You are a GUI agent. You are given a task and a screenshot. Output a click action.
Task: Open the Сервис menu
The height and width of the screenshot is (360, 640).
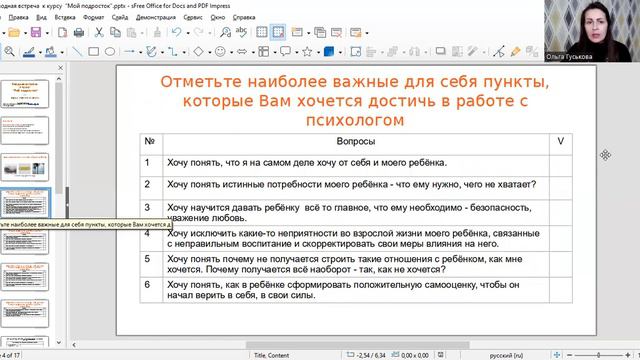pyautogui.click(x=193, y=17)
